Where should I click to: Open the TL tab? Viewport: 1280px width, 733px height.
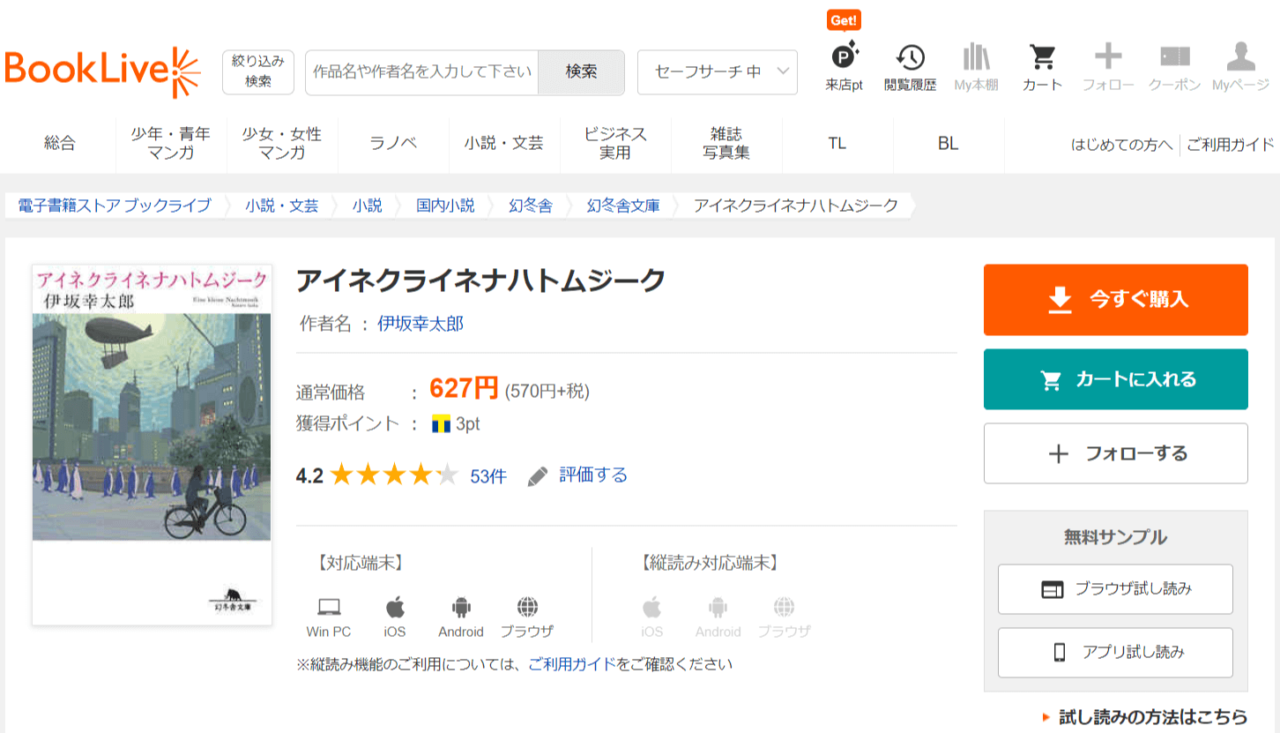tap(837, 143)
